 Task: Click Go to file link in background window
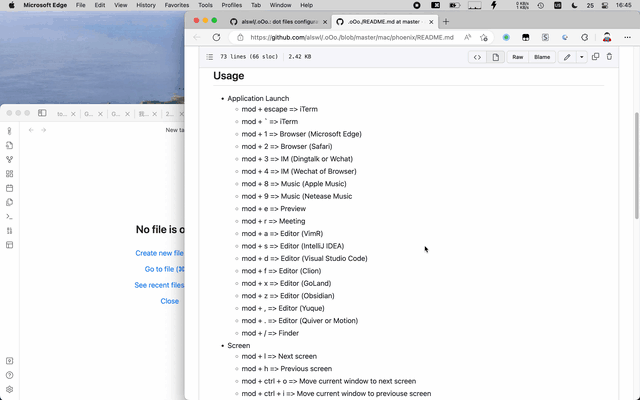tap(164, 269)
